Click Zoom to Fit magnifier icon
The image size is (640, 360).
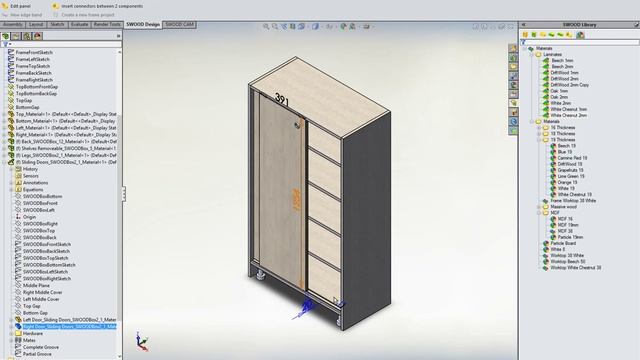pos(266,27)
